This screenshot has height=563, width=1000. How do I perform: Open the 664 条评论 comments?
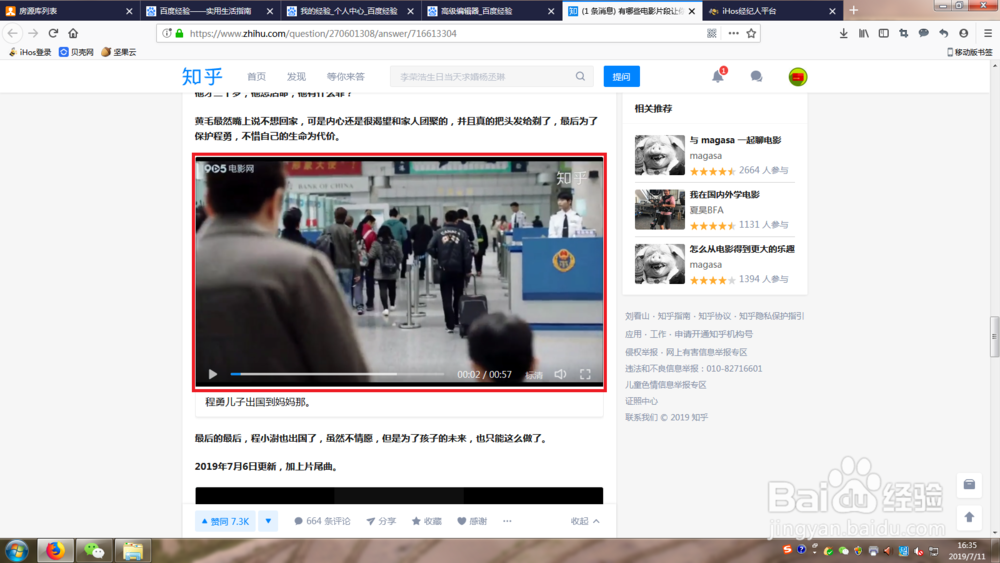point(322,521)
